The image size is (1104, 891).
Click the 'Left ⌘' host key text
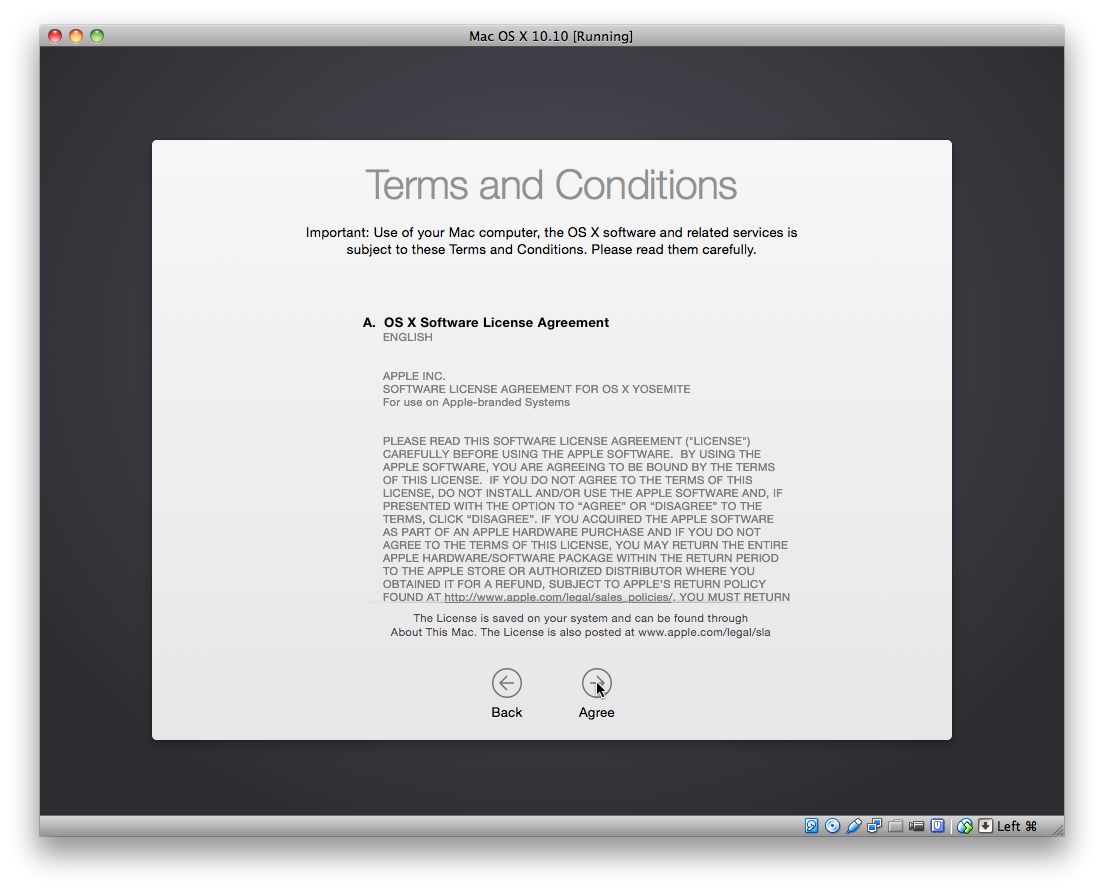(x=1017, y=826)
